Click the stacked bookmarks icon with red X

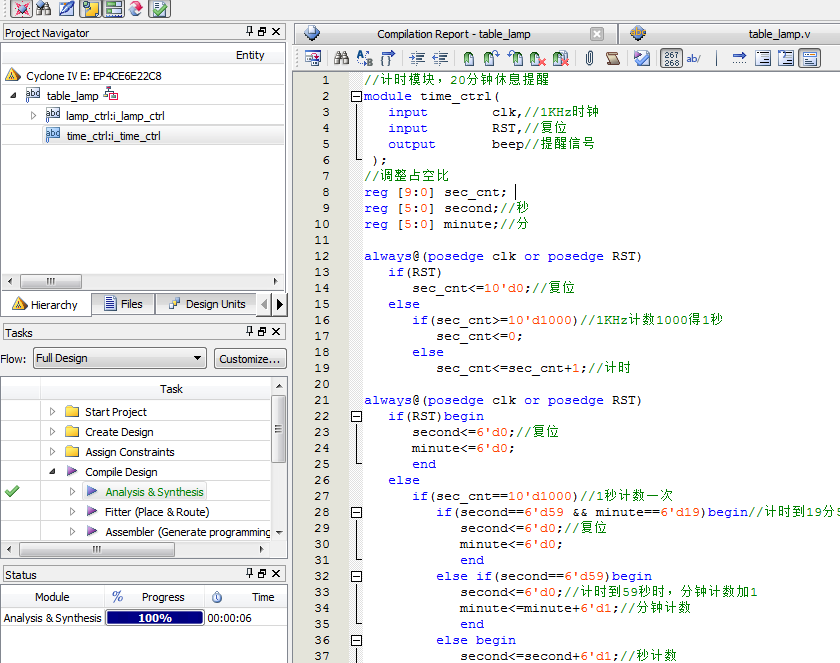pyautogui.click(x=560, y=58)
